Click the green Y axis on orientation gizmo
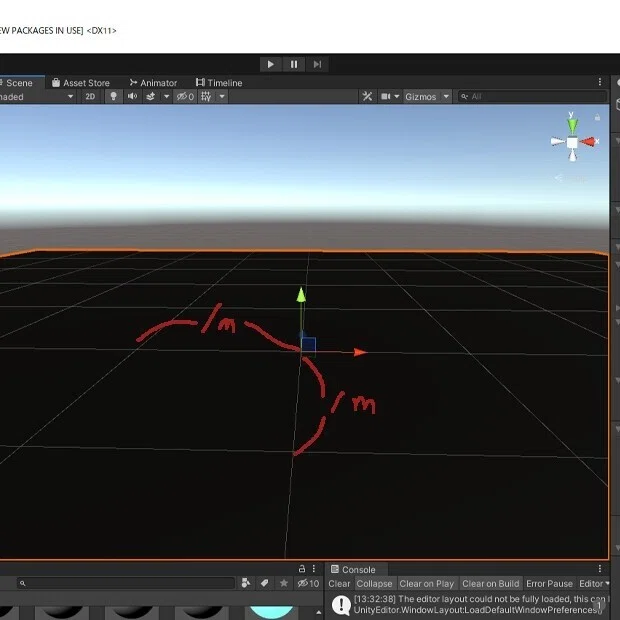The width and height of the screenshot is (620, 620). click(x=573, y=124)
